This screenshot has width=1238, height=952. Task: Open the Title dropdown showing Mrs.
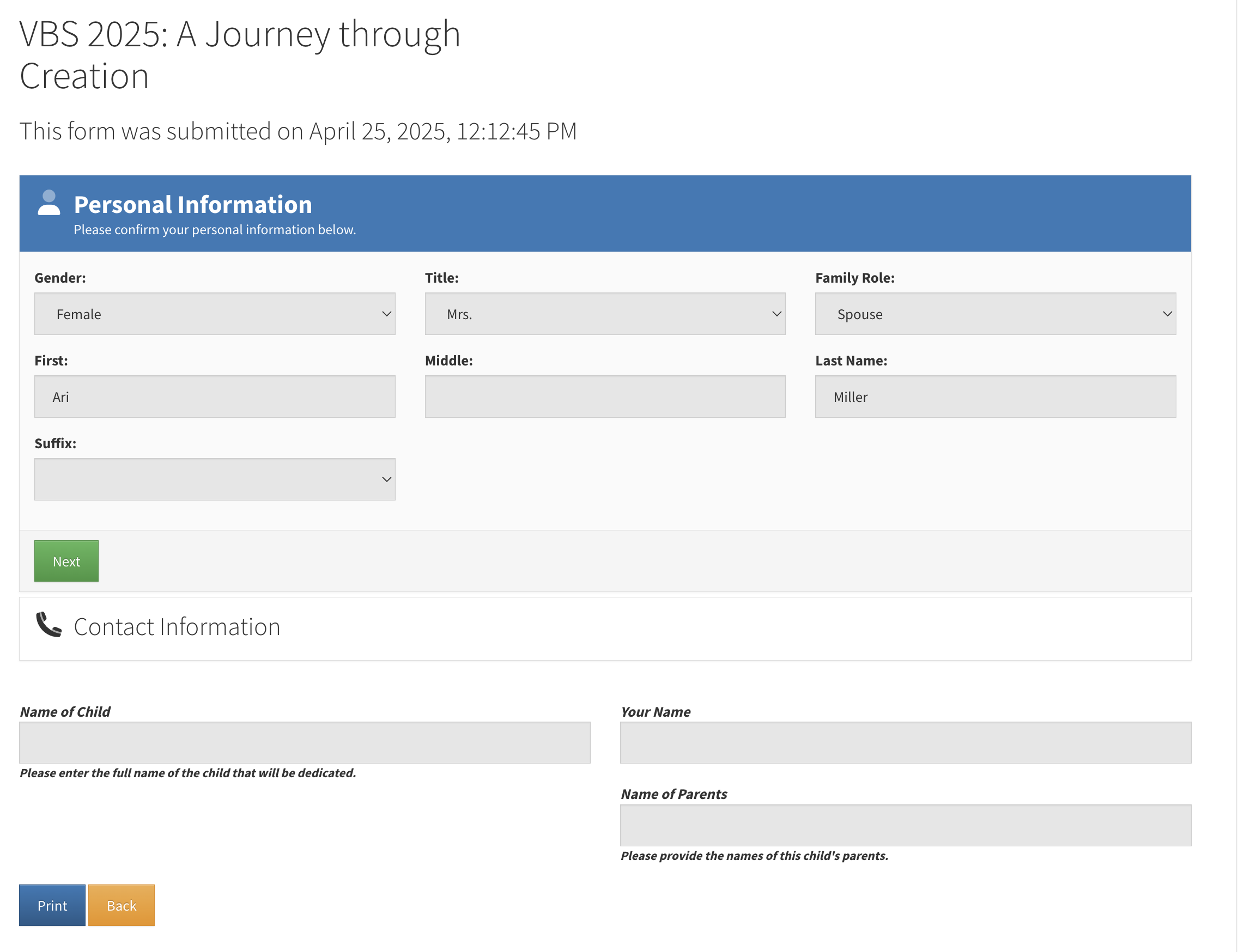[x=605, y=314]
